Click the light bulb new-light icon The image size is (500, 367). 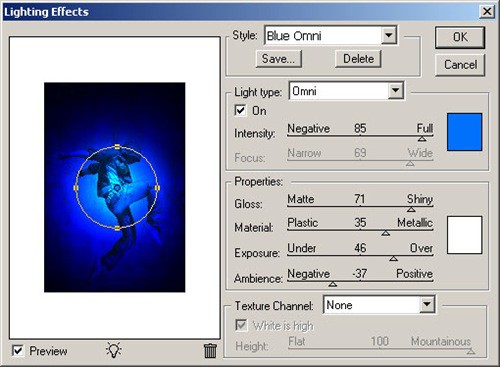coord(114,350)
